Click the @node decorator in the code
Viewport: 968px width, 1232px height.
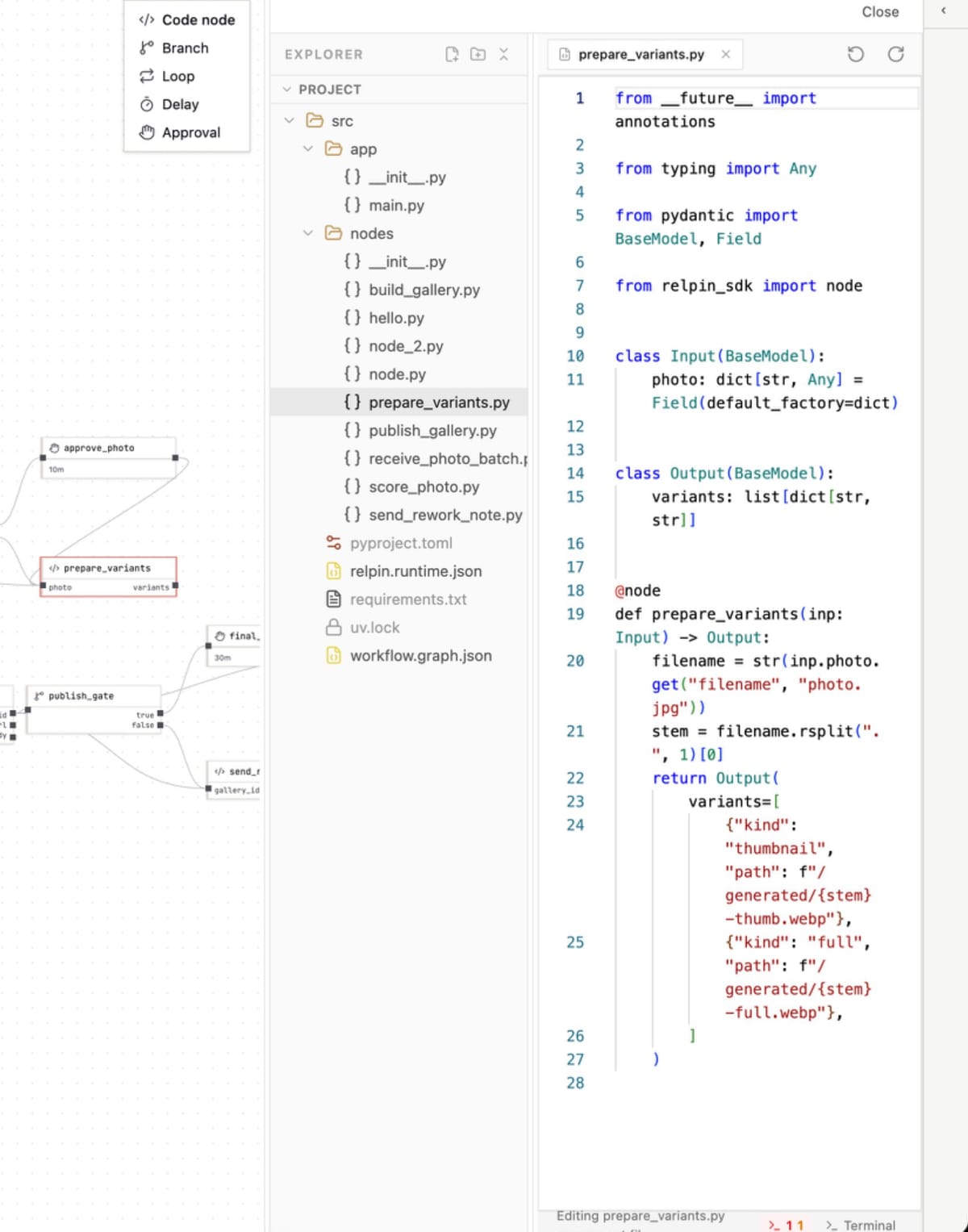pos(638,591)
